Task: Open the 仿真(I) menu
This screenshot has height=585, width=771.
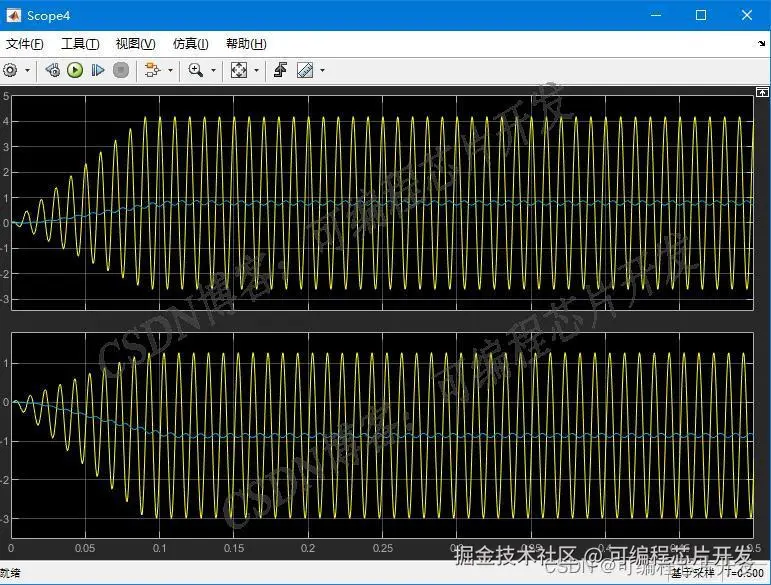Action: coord(191,44)
